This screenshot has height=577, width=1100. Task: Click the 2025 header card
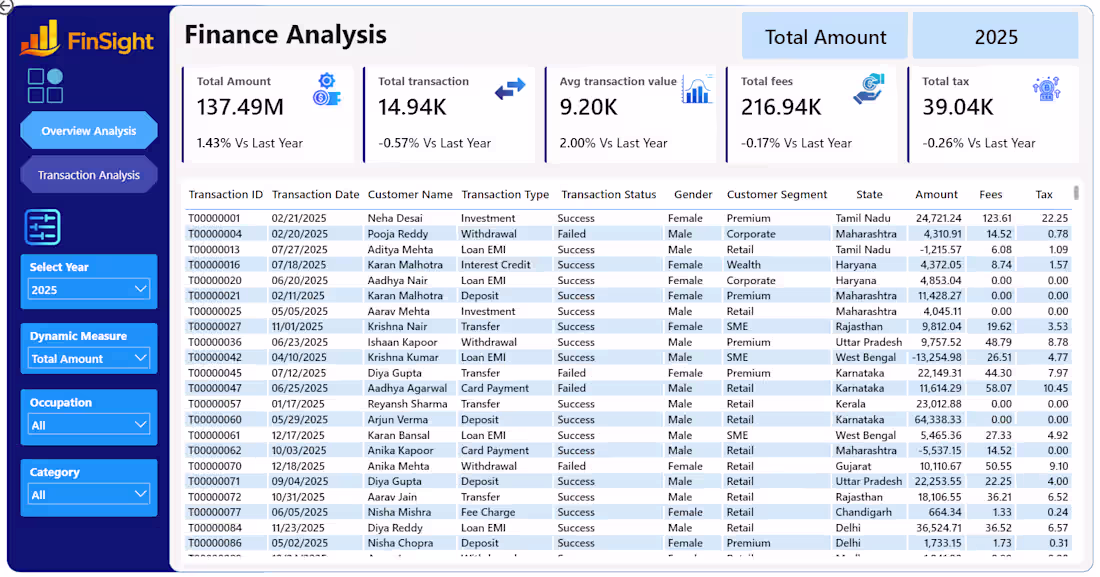995,36
